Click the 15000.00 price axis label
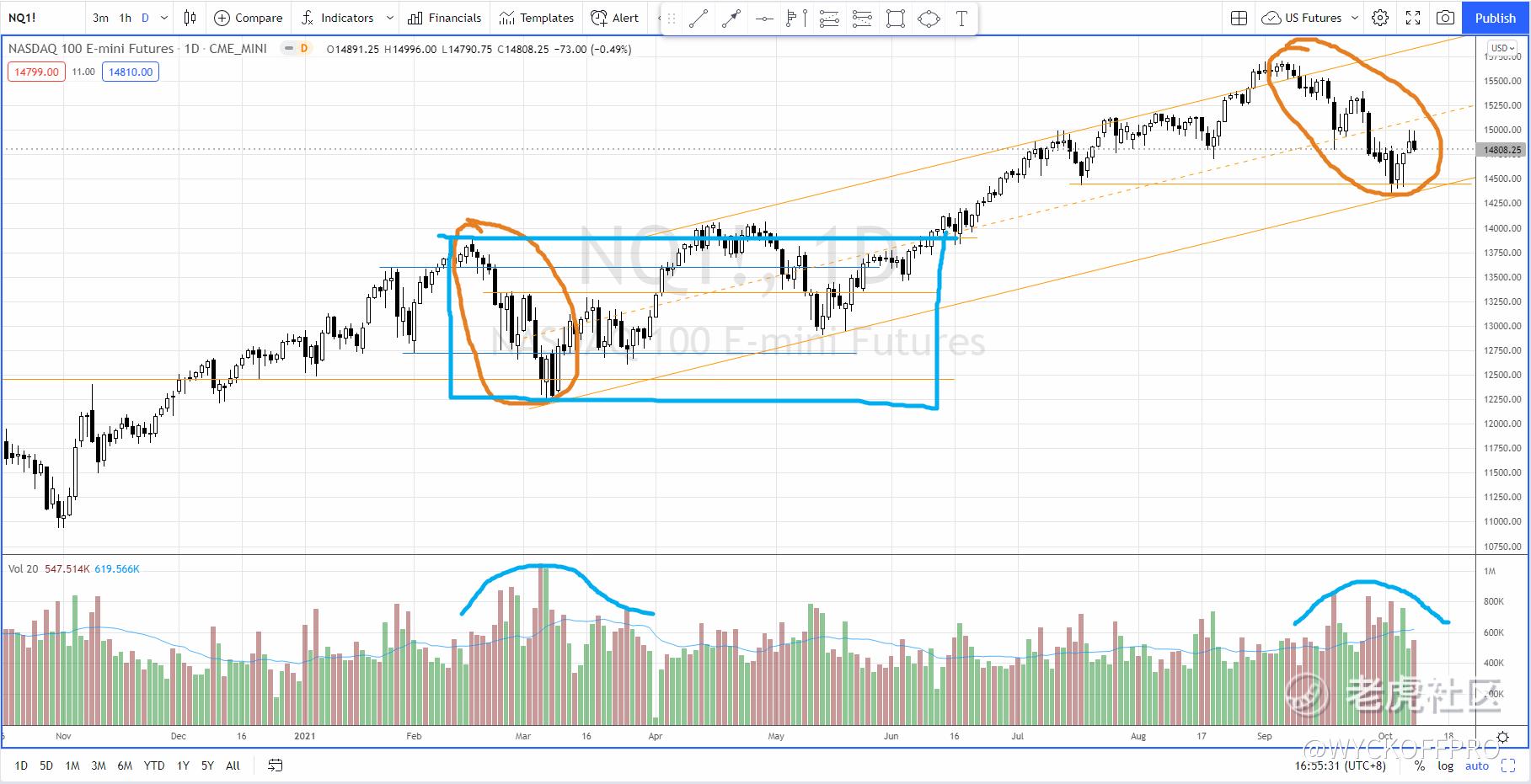This screenshot has height=784, width=1531. 1503,130
